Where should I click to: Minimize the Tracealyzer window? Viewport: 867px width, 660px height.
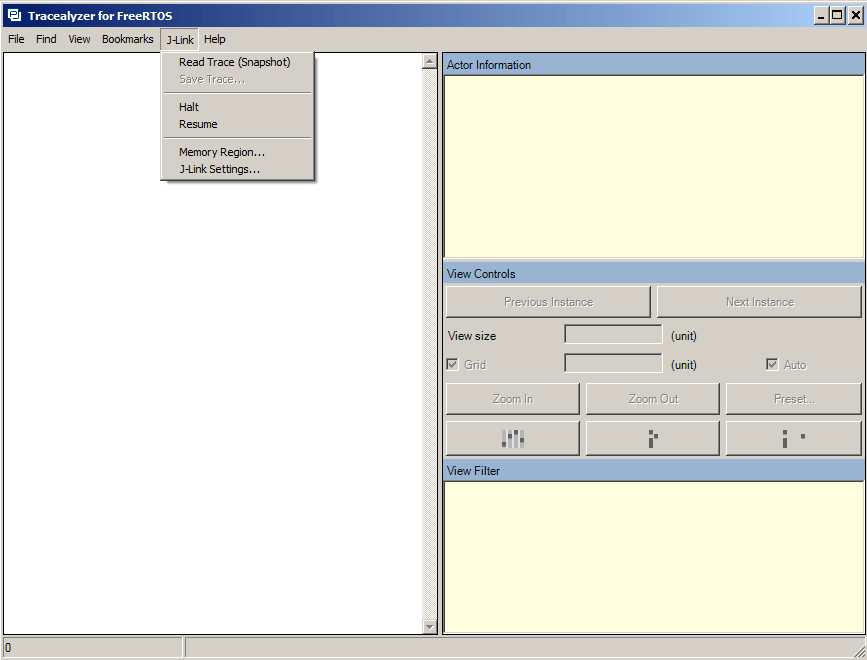pyautogui.click(x=822, y=15)
